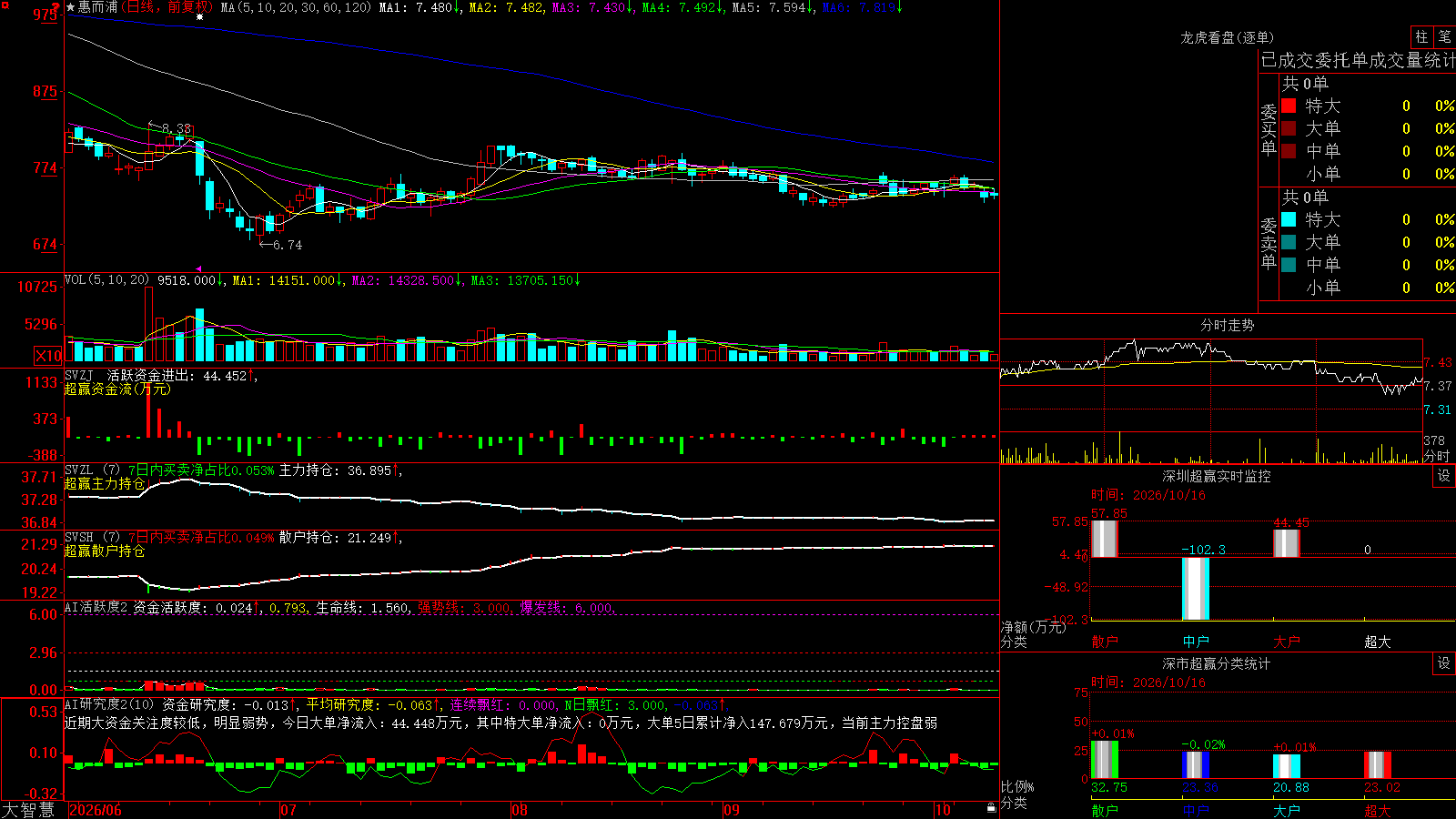The height and width of the screenshot is (819, 1456).
Task: Click the X10 volume scale marker
Action: [x=48, y=356]
